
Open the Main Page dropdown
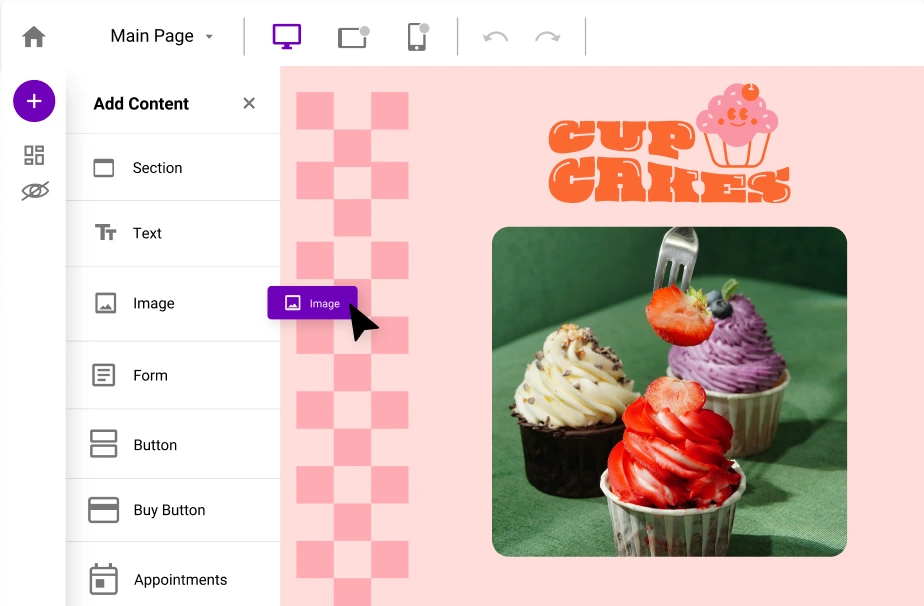[162, 36]
